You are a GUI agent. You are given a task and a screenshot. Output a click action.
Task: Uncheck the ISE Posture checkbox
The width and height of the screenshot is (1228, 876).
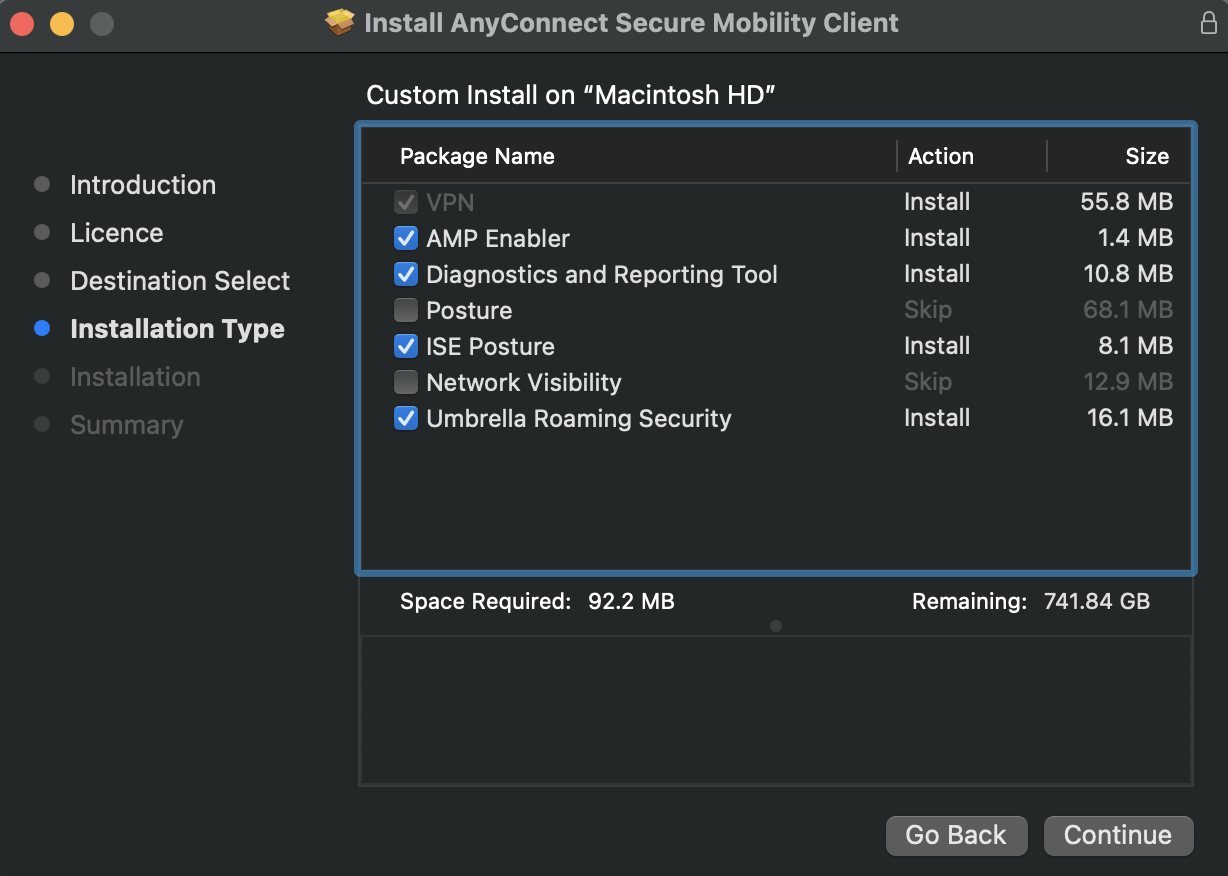(x=406, y=347)
